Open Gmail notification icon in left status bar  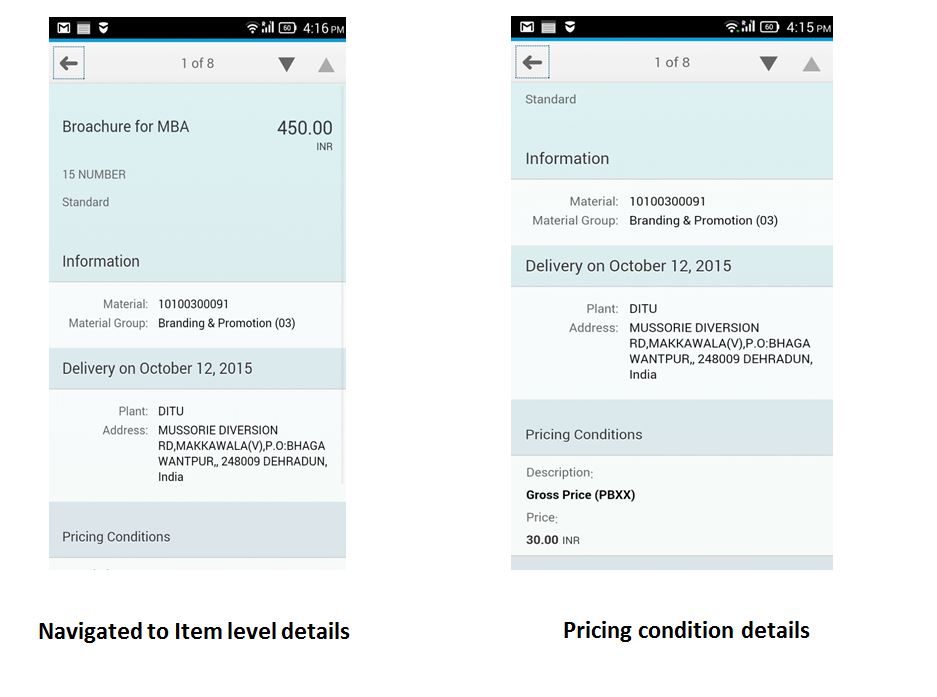[x=64, y=27]
